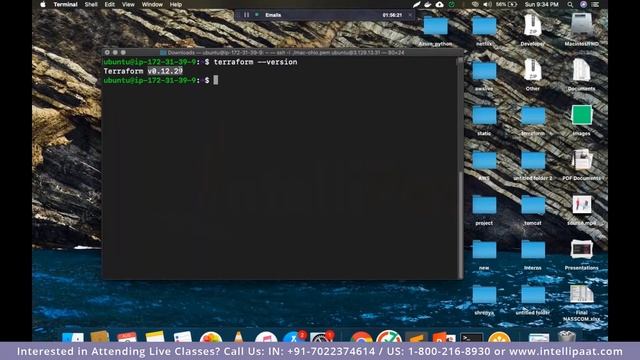Close the Emails recording bar
Image resolution: width=640 pixels, height=360 pixels.
click(410, 15)
